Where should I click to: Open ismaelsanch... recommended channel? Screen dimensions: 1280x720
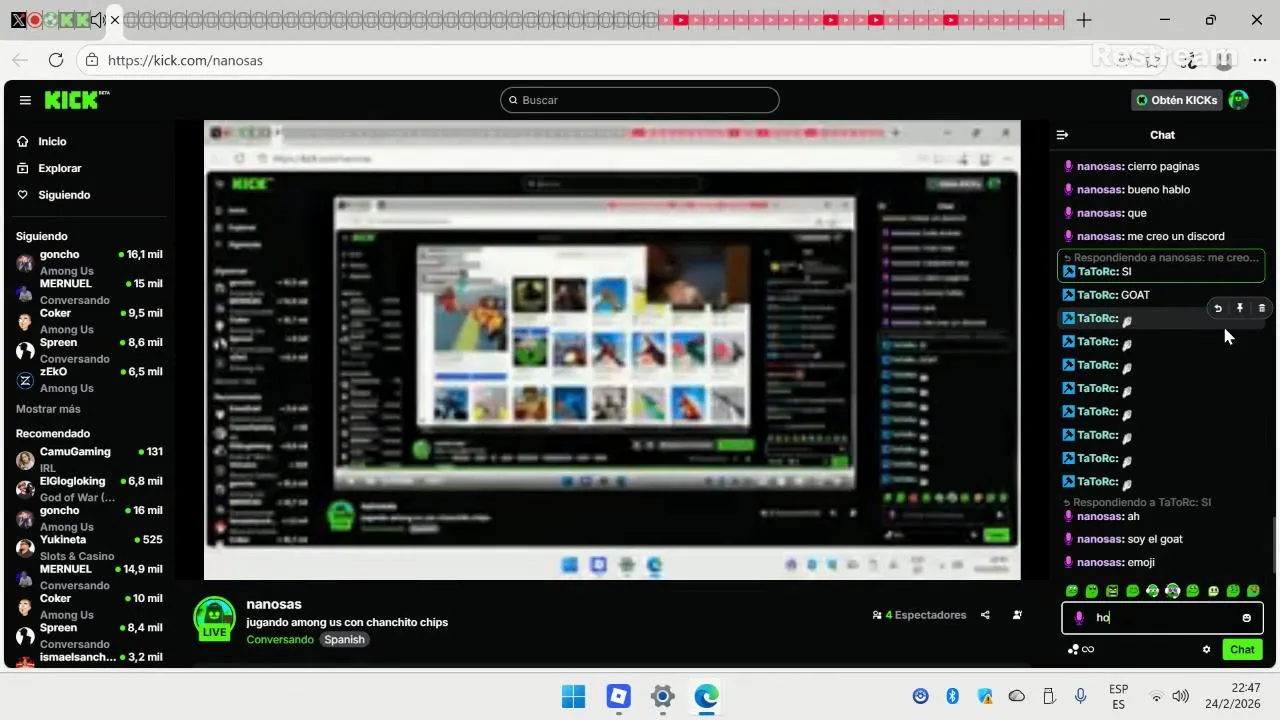(89, 660)
